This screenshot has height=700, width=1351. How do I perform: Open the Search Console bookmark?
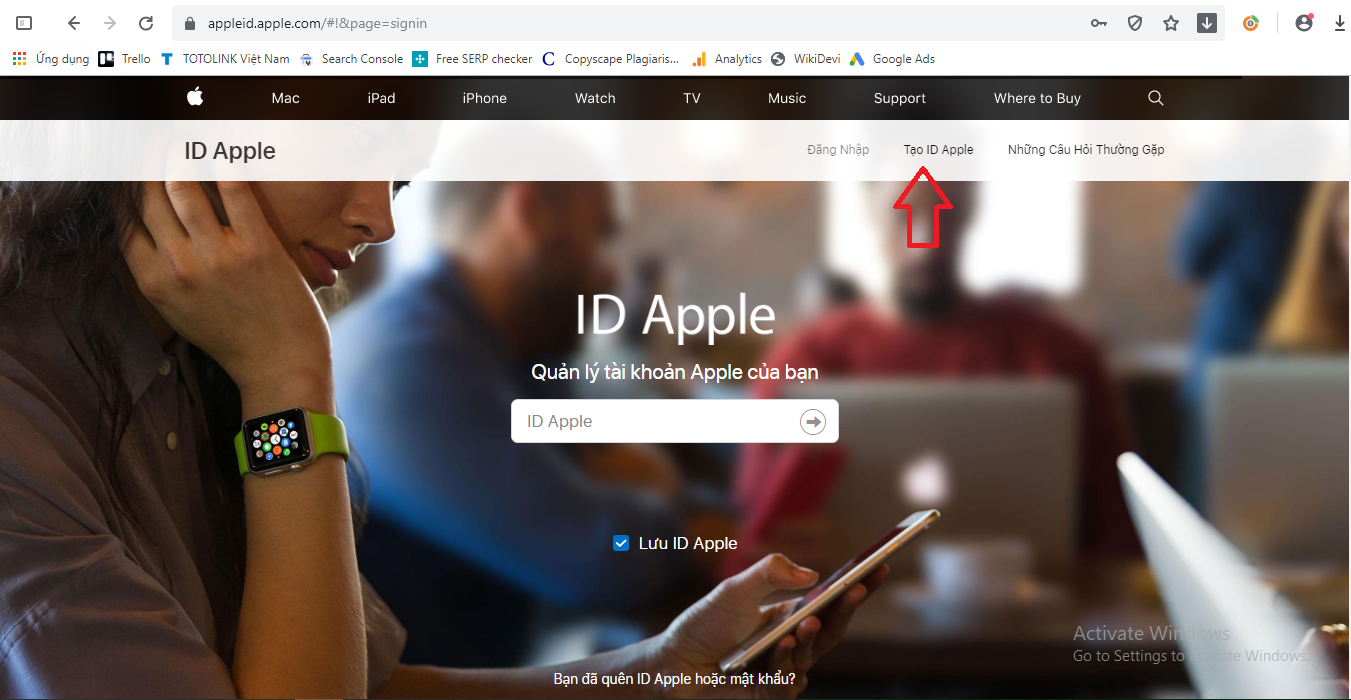(x=351, y=59)
